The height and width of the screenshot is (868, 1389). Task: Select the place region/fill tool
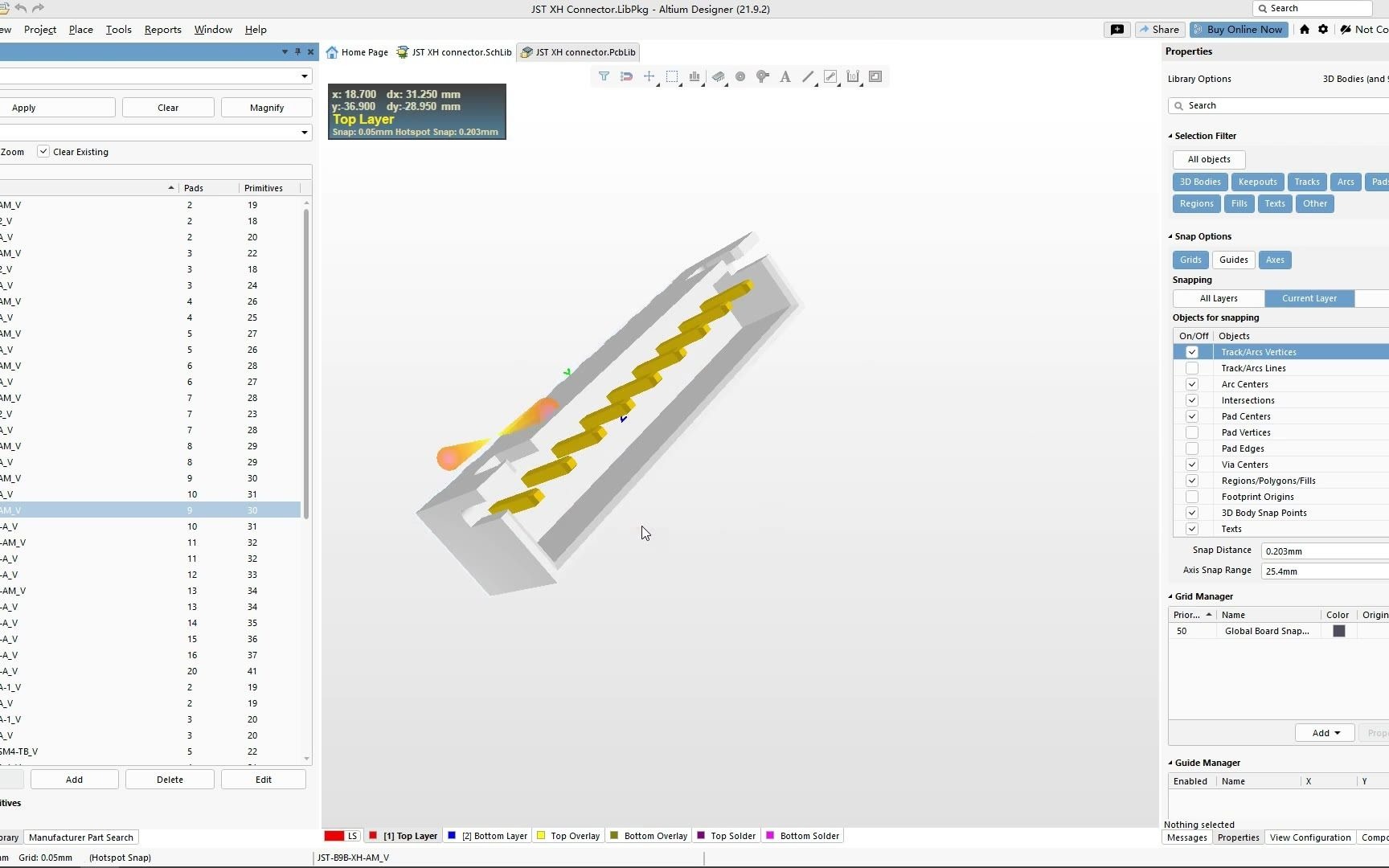[875, 76]
